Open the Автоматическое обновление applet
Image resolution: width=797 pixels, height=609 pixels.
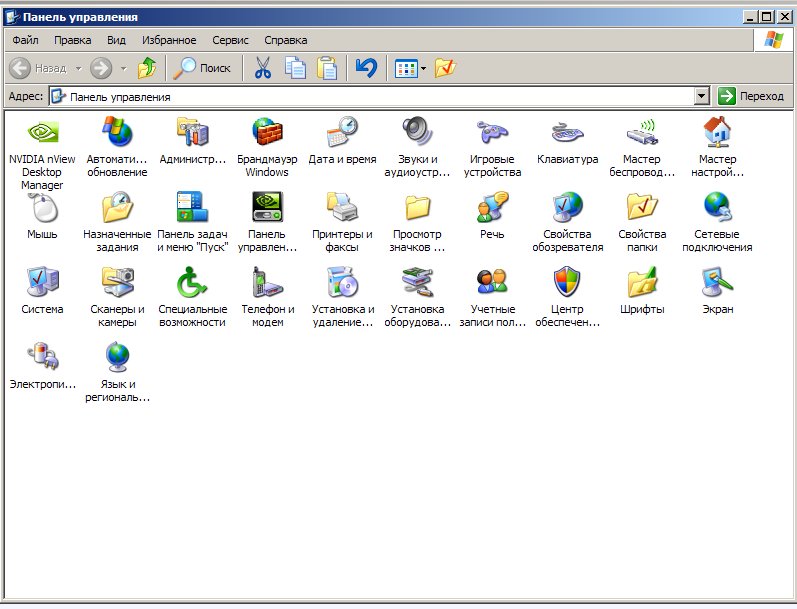coord(117,131)
